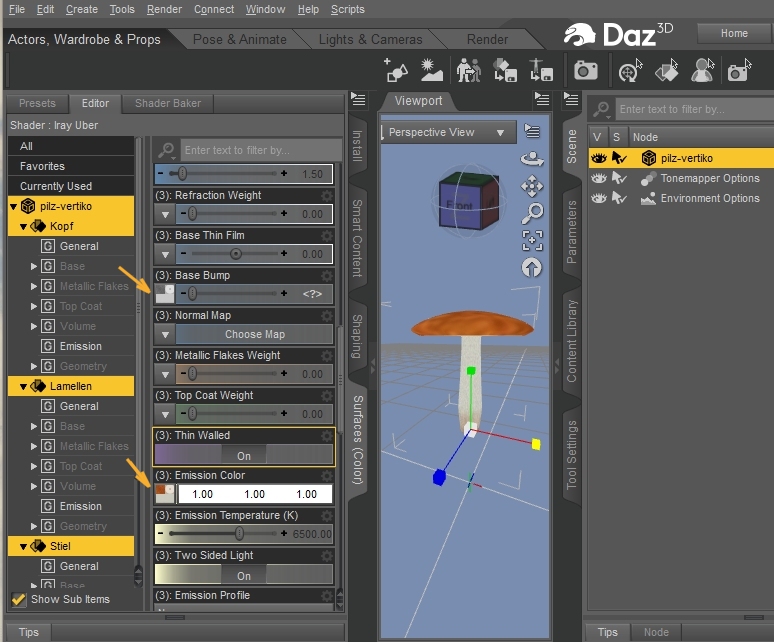This screenshot has height=642, width=774.
Task: Switch to Lights & Cameras activity tab
Action: (x=370, y=39)
